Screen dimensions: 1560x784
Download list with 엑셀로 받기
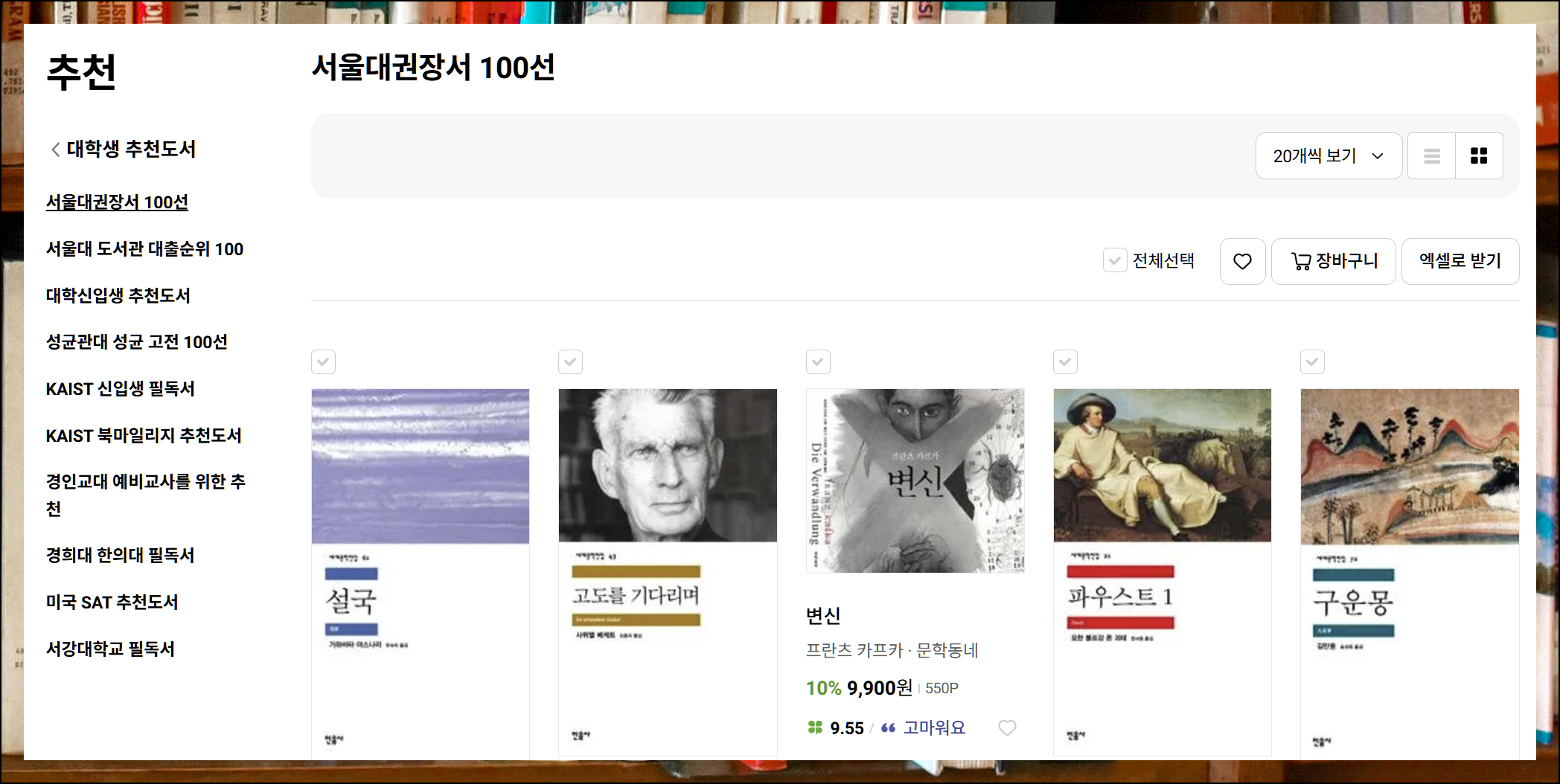[1460, 261]
